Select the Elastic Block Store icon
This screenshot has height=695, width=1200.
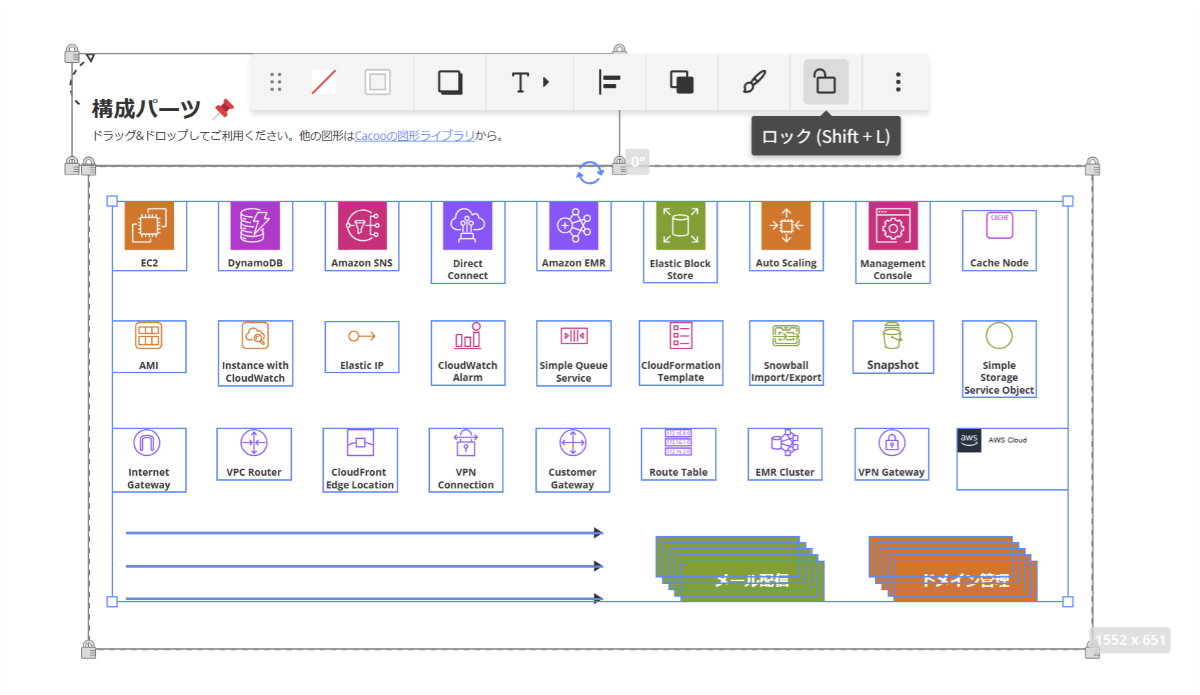(x=680, y=226)
